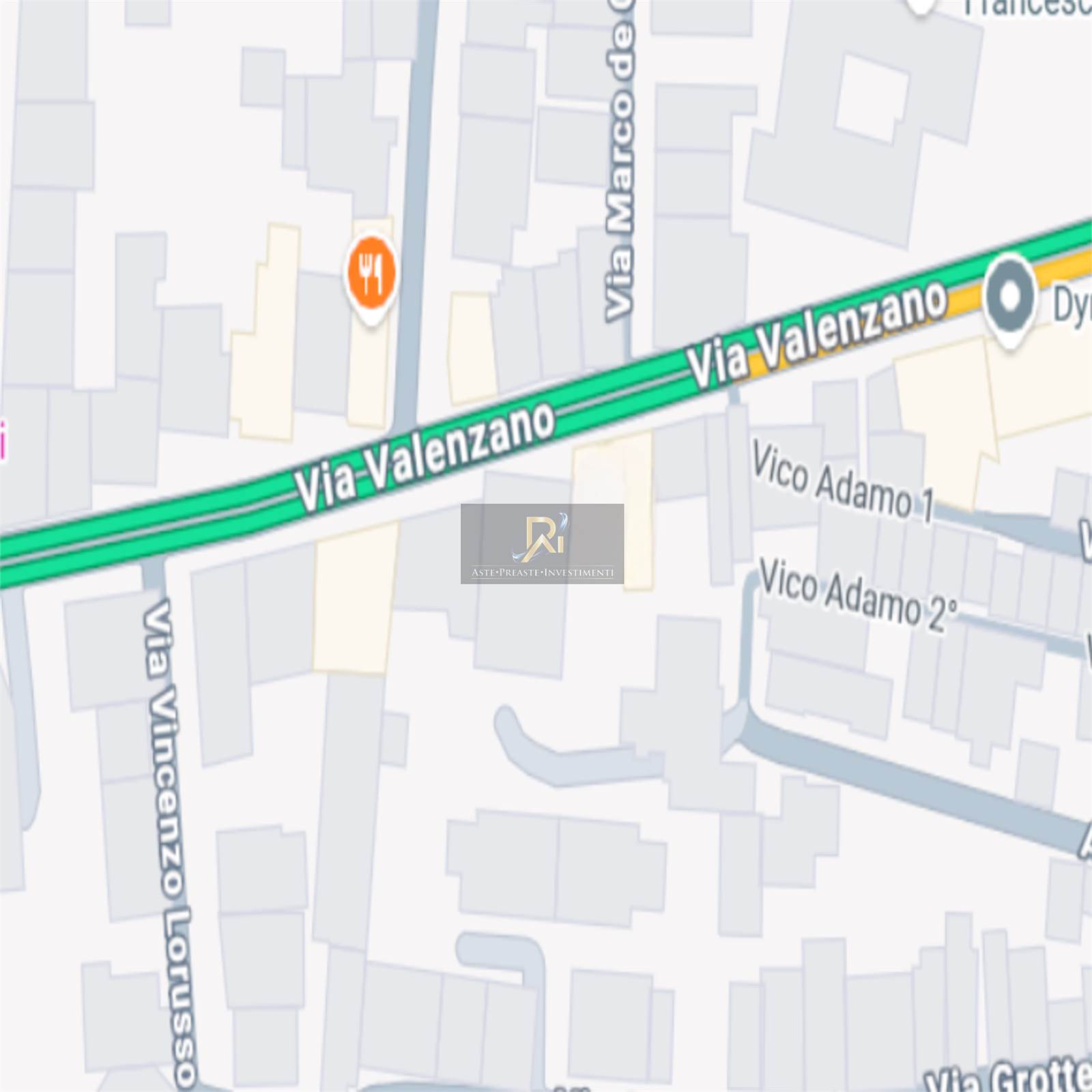Image resolution: width=1092 pixels, height=1092 pixels.
Task: Select the large yellow building below the grey pin
Action: coord(983,403)
